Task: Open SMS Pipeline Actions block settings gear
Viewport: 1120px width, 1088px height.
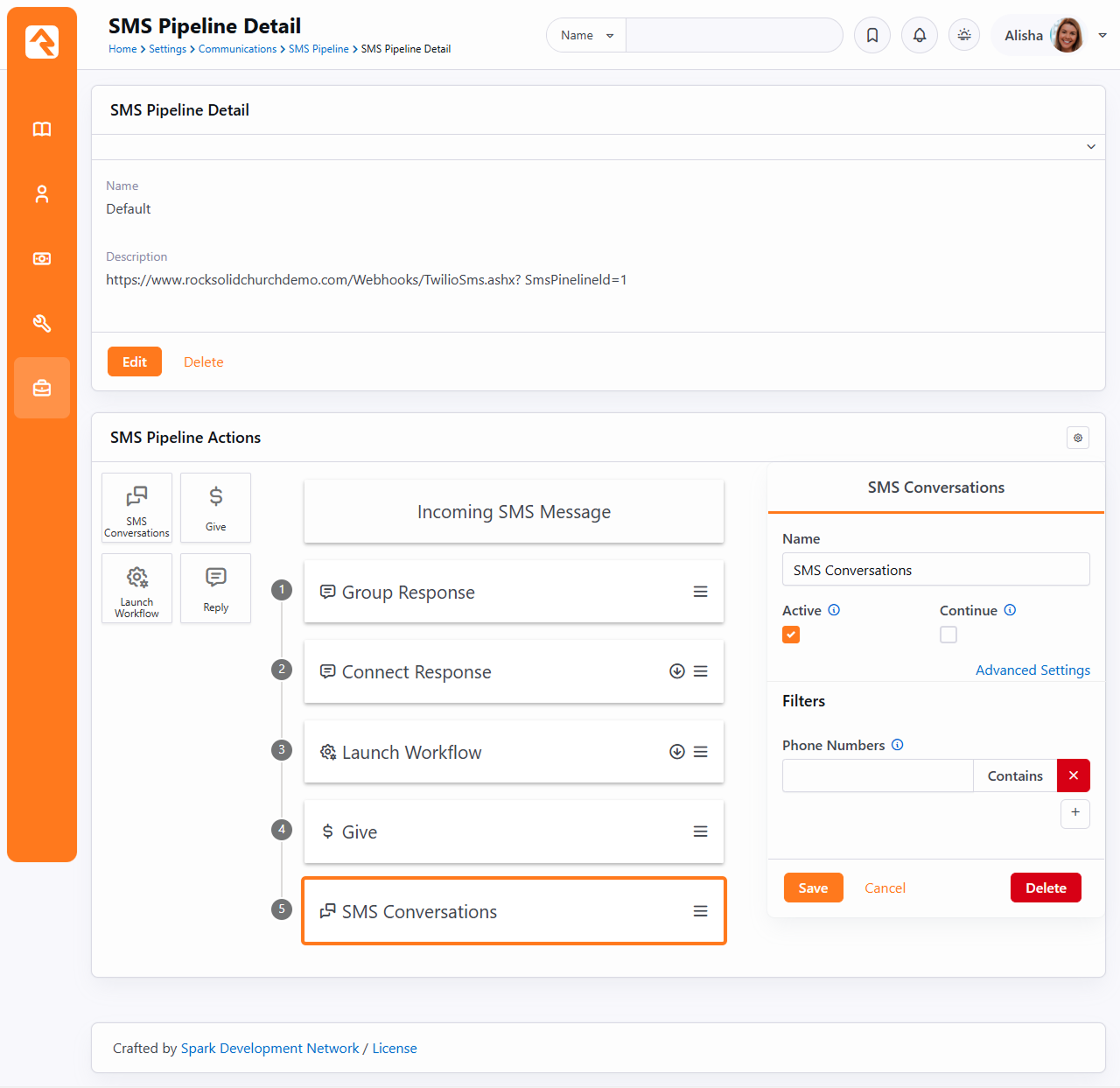Action: 1078,438
